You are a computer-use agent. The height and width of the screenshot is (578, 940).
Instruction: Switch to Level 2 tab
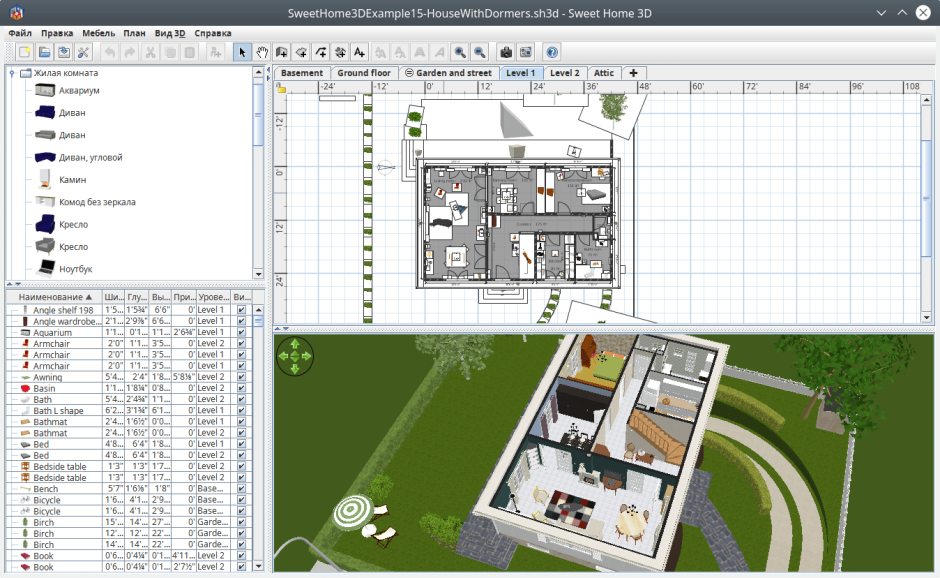pyautogui.click(x=565, y=73)
